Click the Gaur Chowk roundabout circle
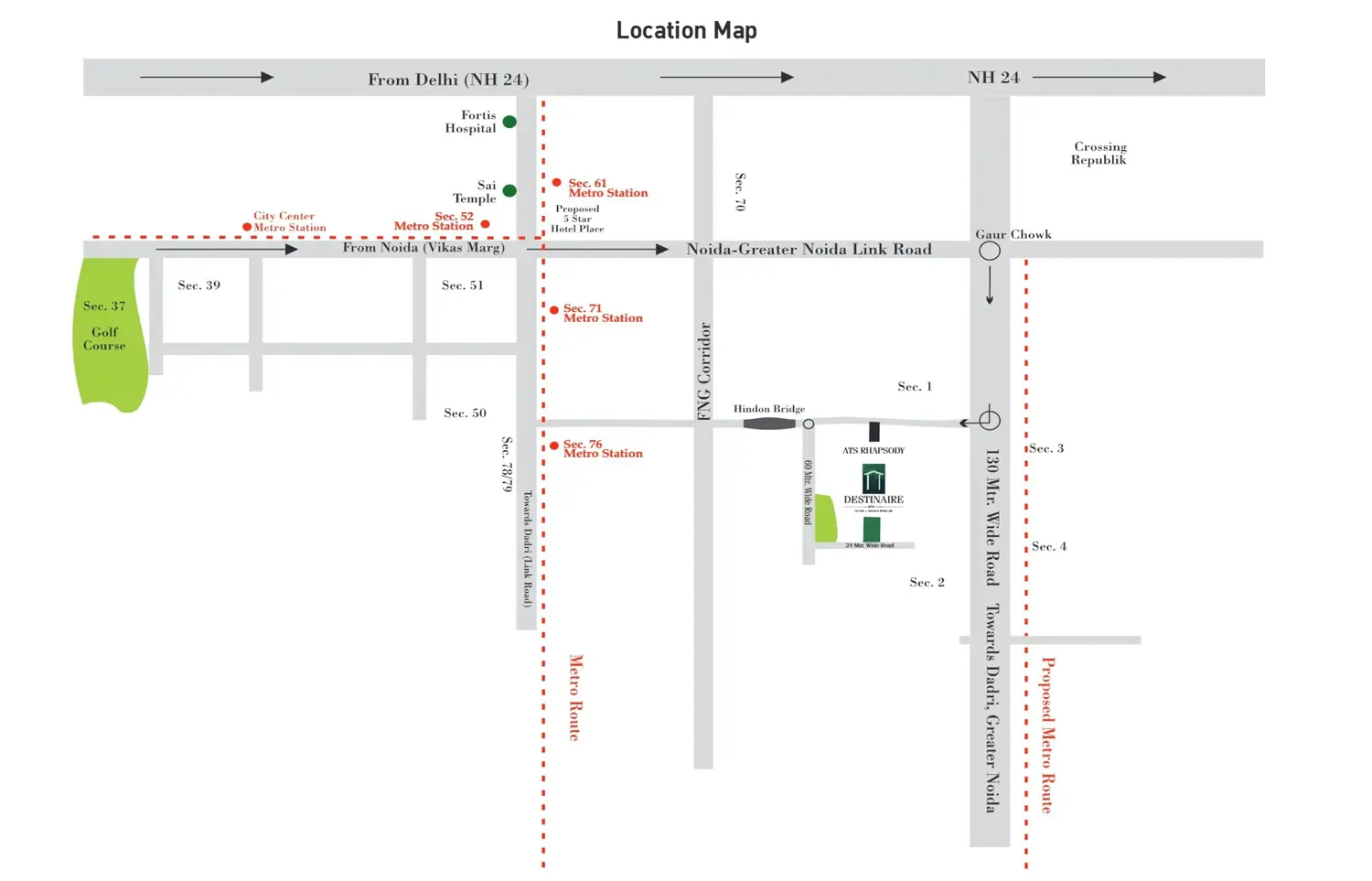This screenshot has width=1372, height=881. tap(990, 250)
